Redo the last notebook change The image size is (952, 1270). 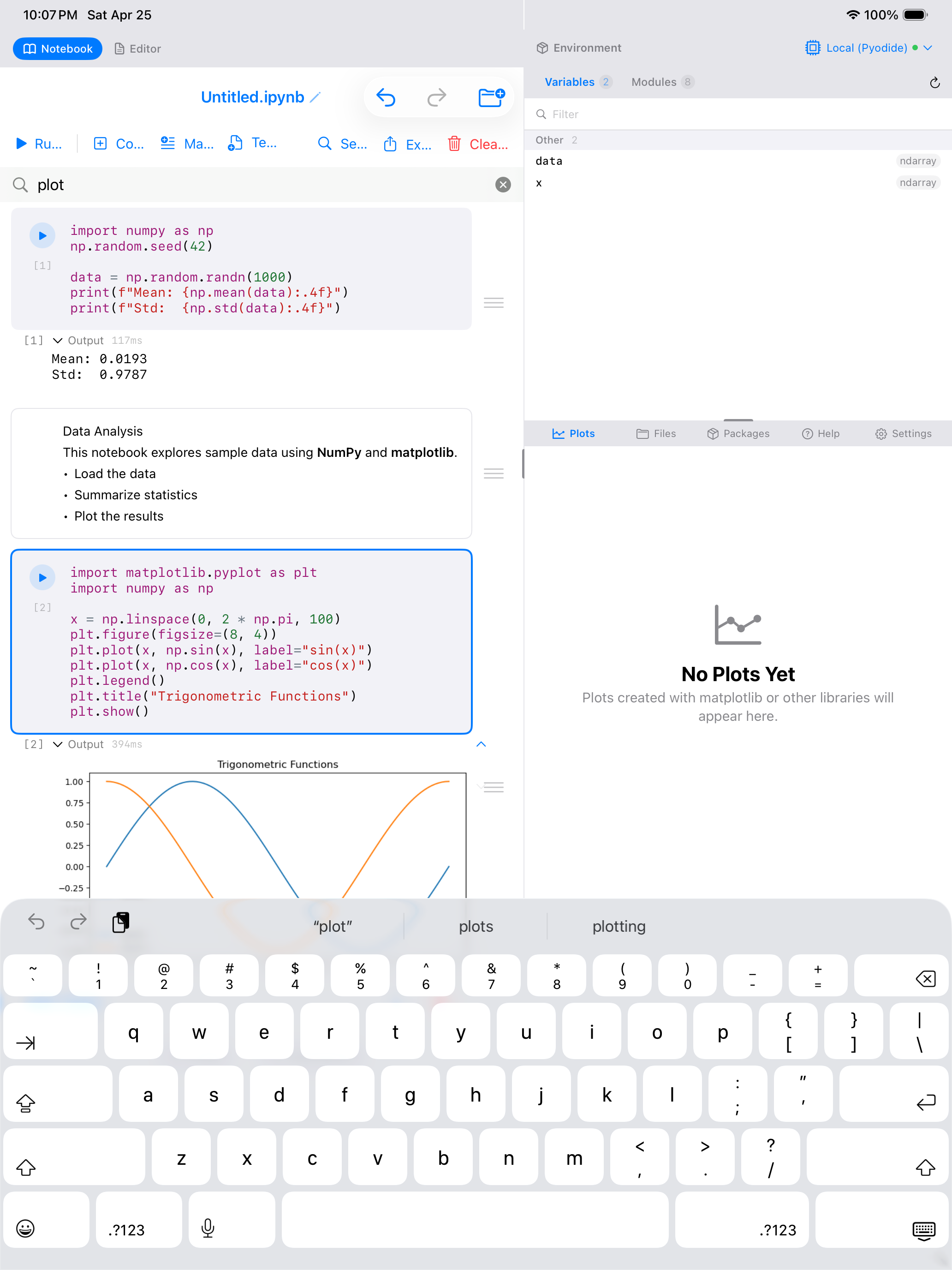click(x=437, y=98)
